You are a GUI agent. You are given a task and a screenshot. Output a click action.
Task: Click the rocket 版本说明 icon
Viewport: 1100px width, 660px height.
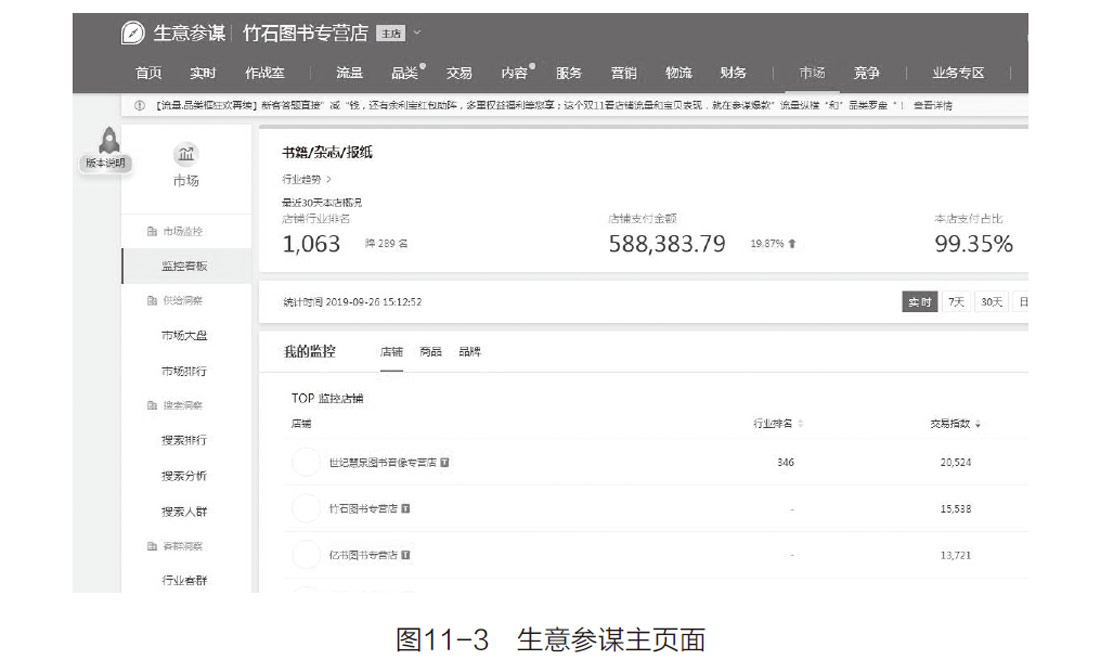[x=107, y=142]
